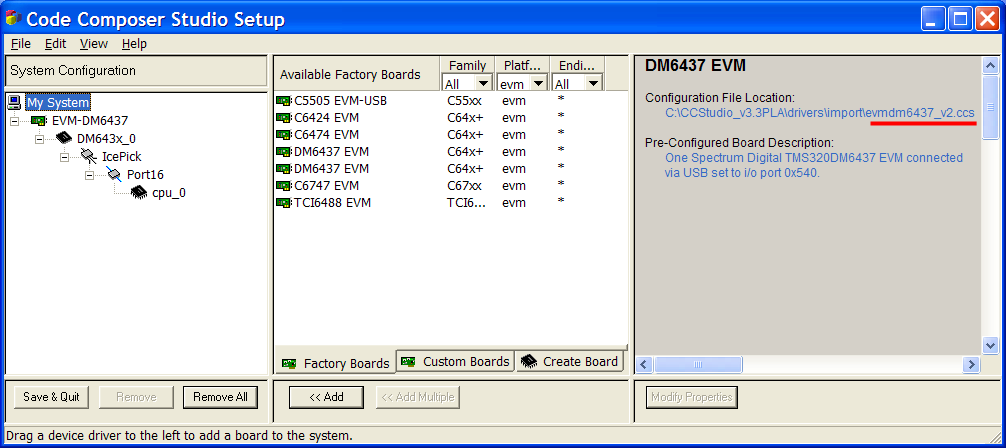Click the Port16 connector icon
1006x448 pixels.
click(114, 174)
